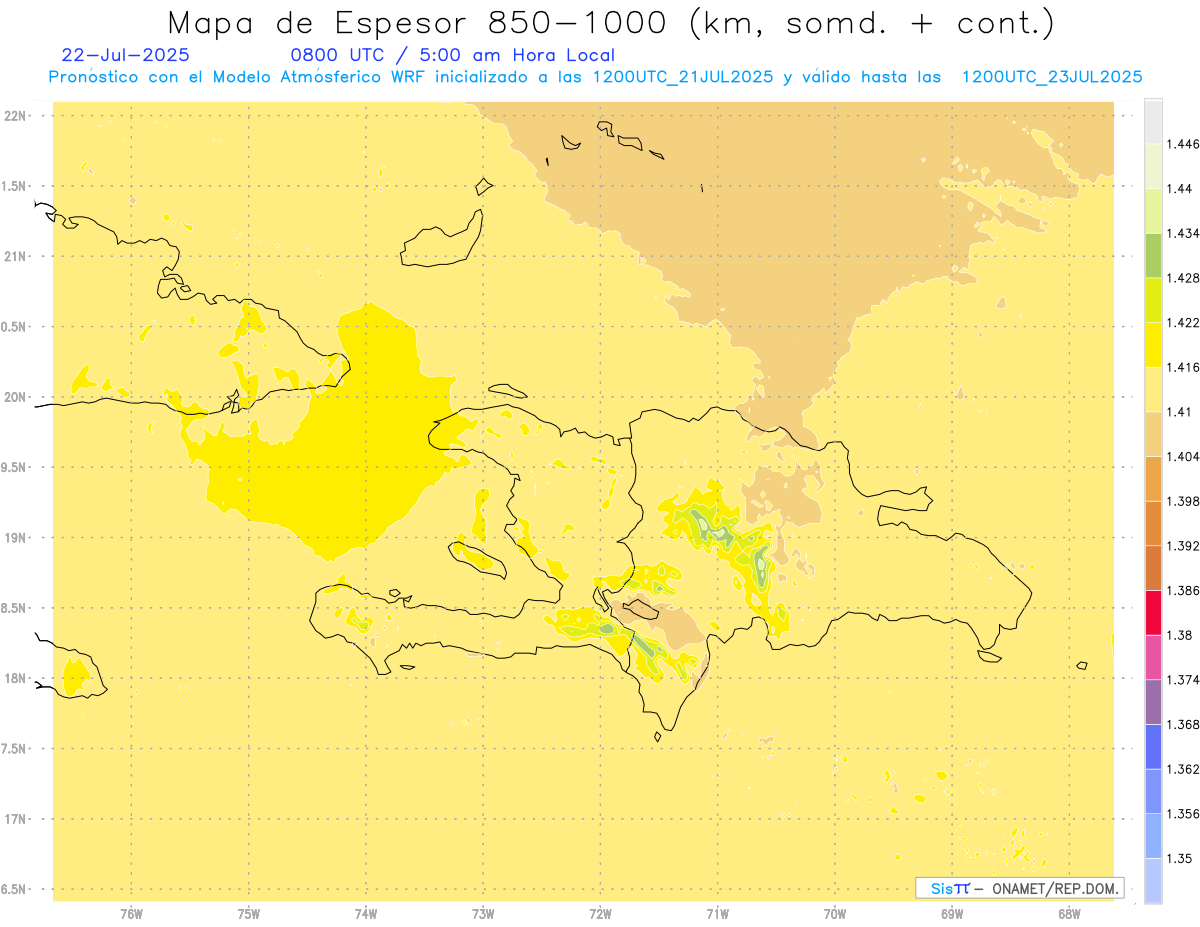Click the color bar value '1.428'
This screenshot has height=927, width=1200.
[1185, 278]
